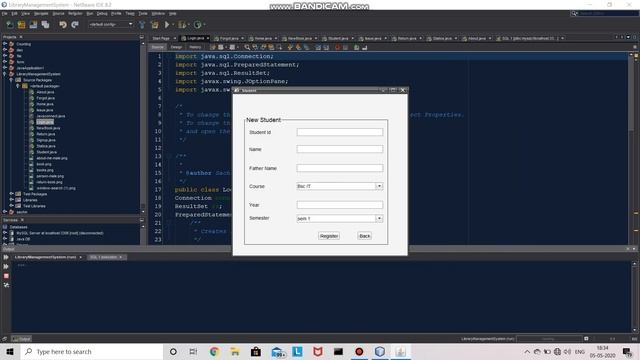The image size is (640, 360).
Task: Switch to the Forgot.java editor tab
Action: point(229,38)
